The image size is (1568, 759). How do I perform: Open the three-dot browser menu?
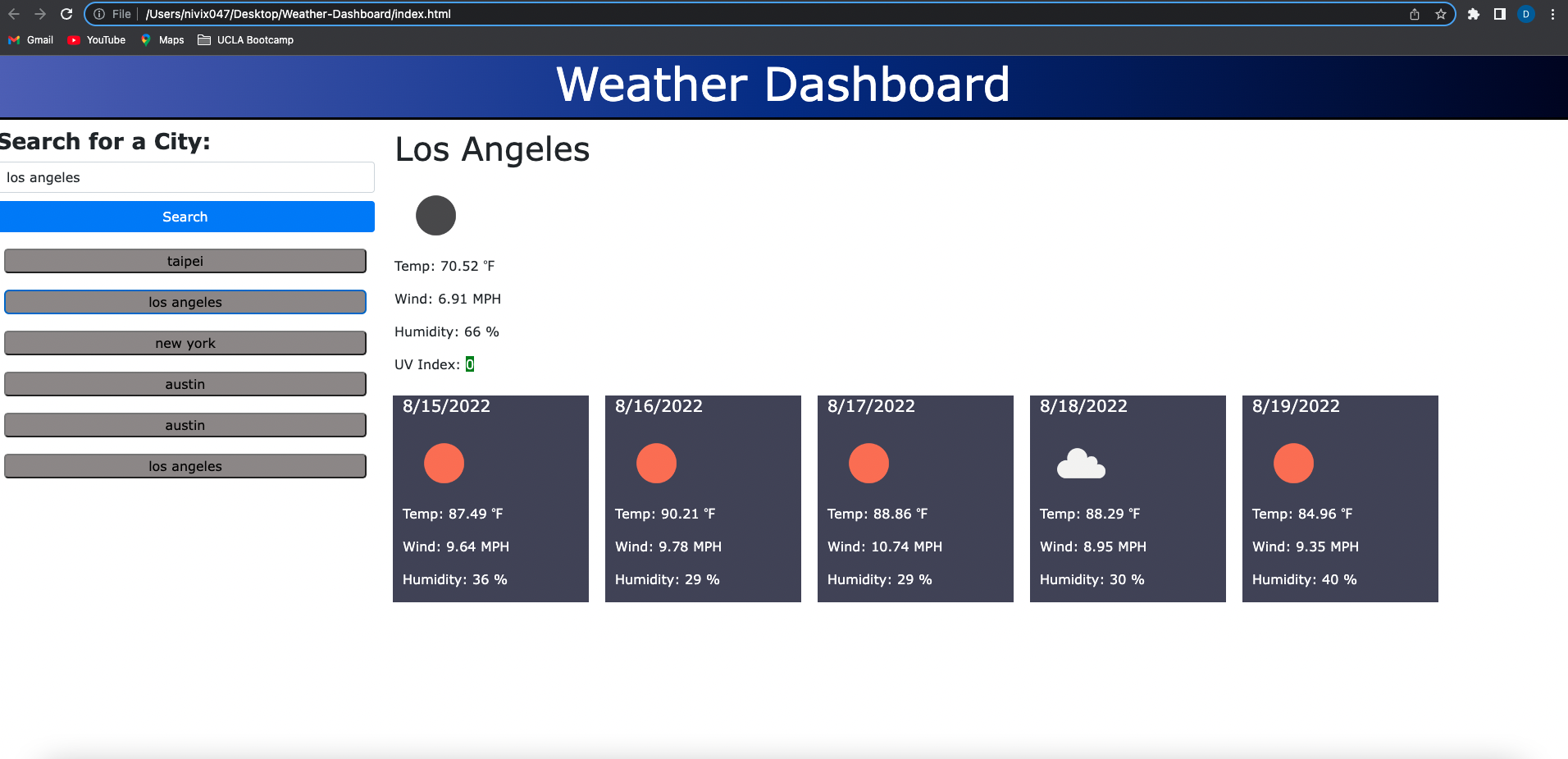[1552, 14]
